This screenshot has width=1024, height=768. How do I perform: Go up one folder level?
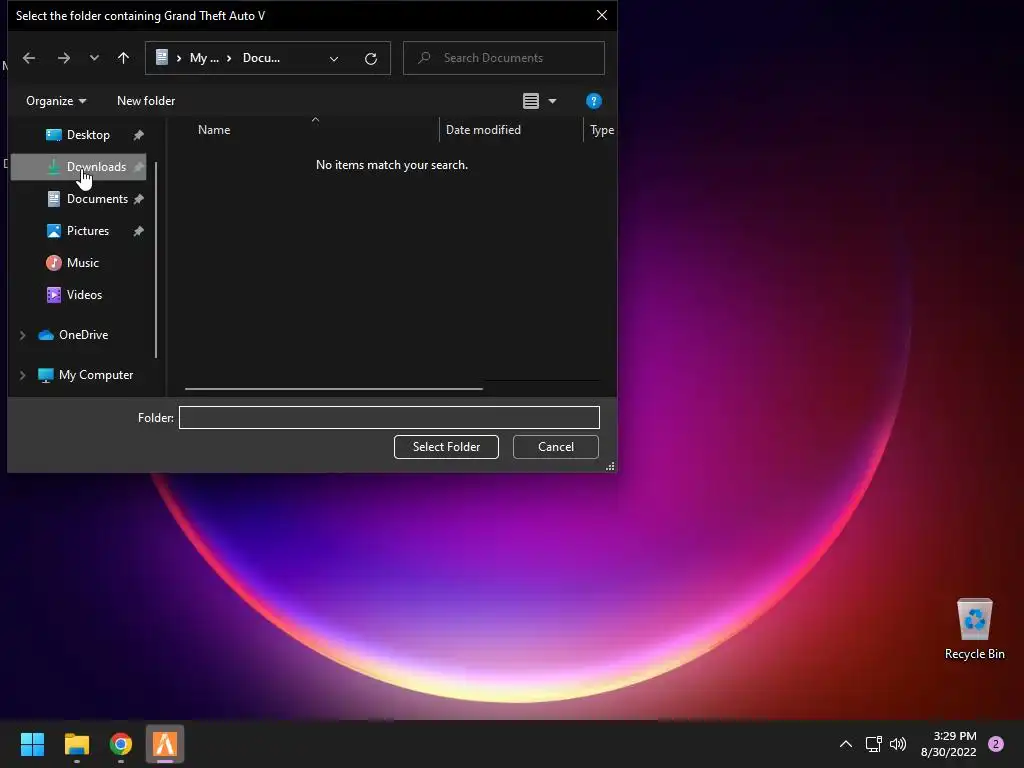click(123, 58)
